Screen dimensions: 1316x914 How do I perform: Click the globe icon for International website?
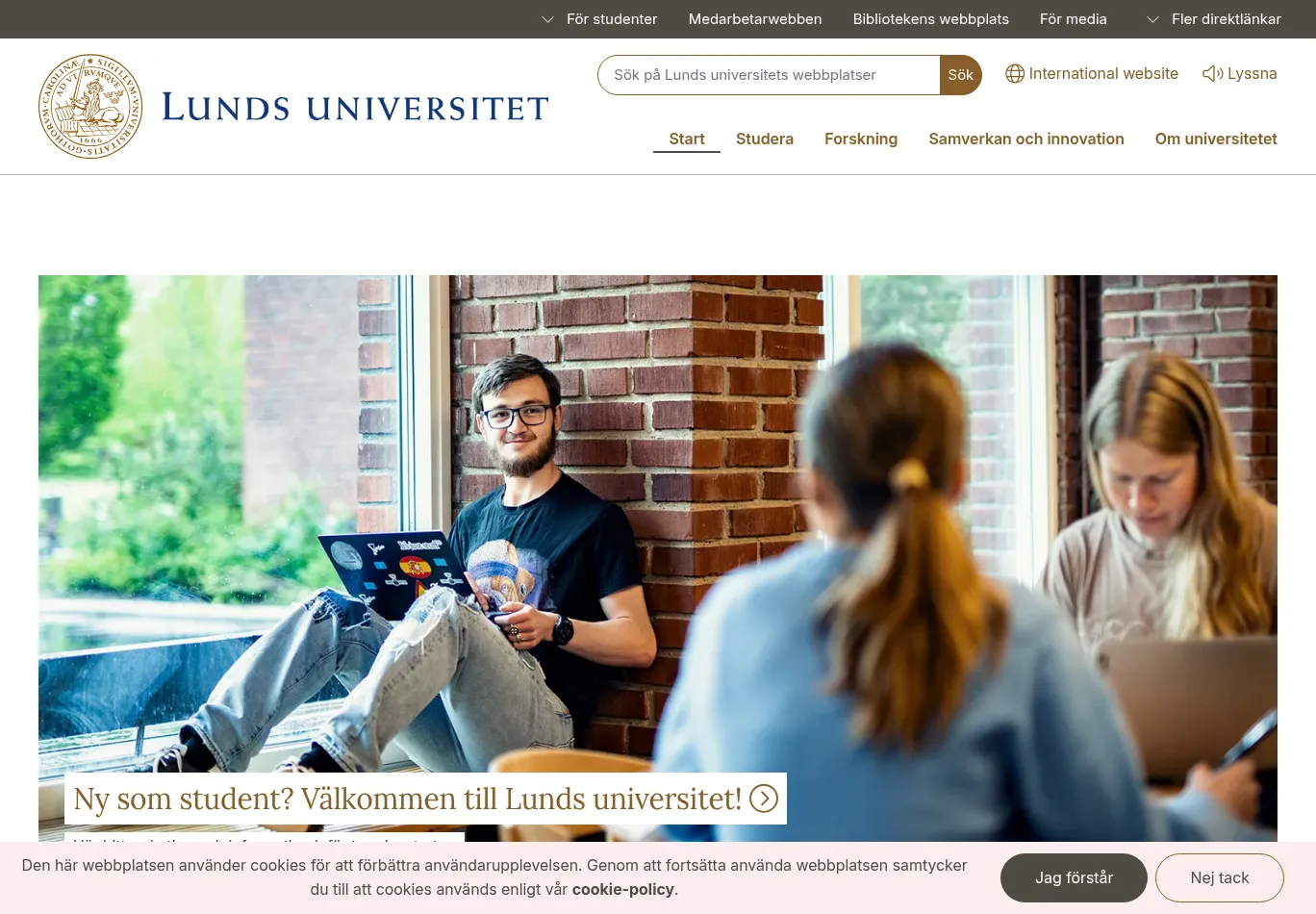(x=1015, y=74)
